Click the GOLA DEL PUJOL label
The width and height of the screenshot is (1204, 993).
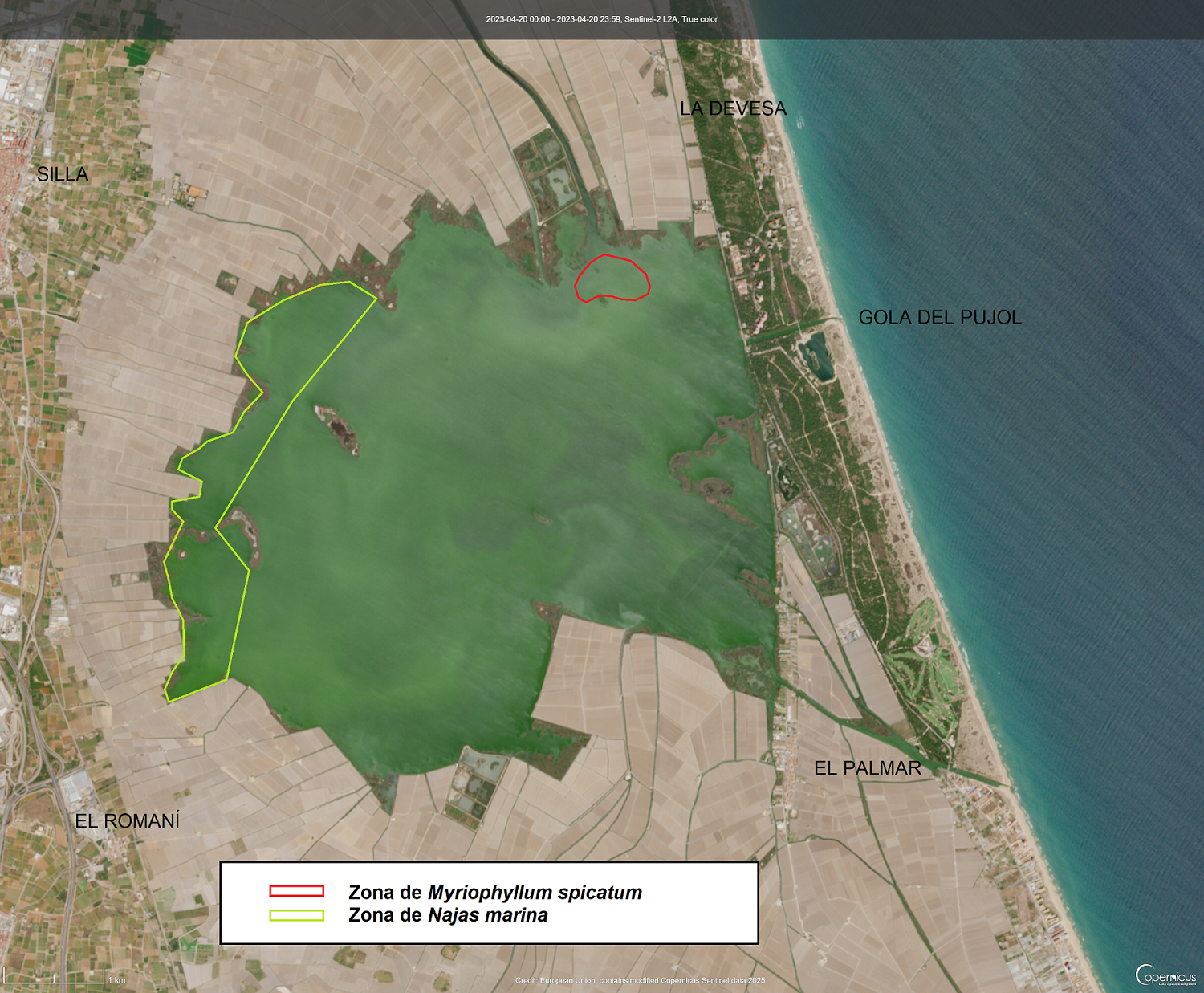[x=940, y=317]
